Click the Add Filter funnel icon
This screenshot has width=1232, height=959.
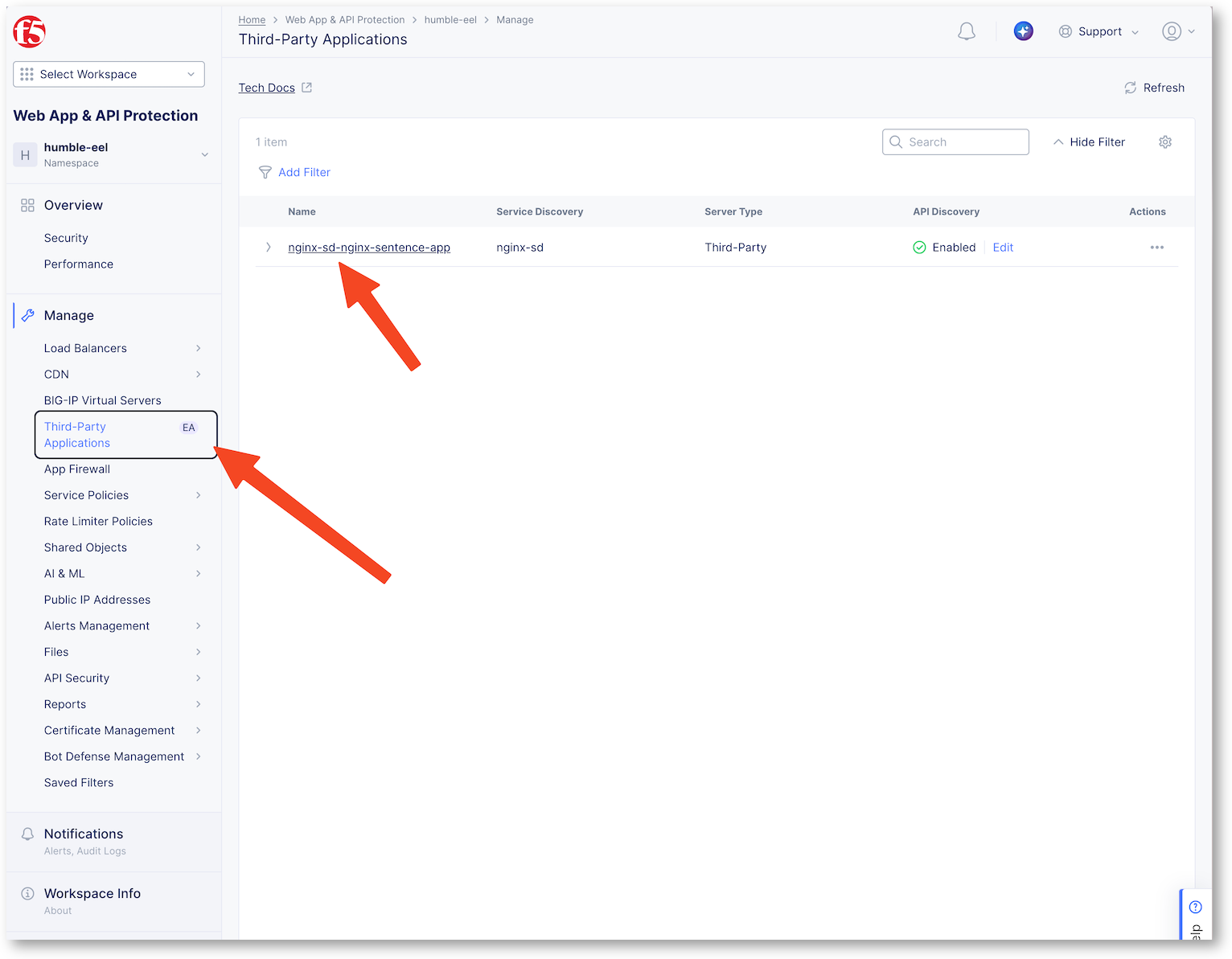265,173
